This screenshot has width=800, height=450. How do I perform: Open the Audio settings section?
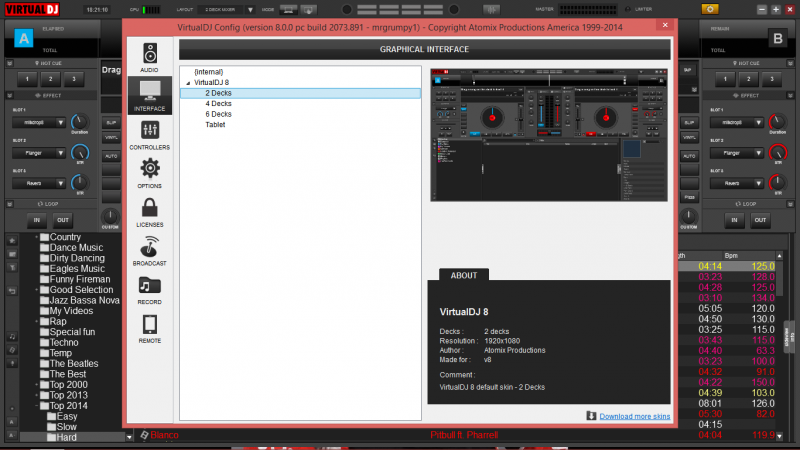click(149, 57)
